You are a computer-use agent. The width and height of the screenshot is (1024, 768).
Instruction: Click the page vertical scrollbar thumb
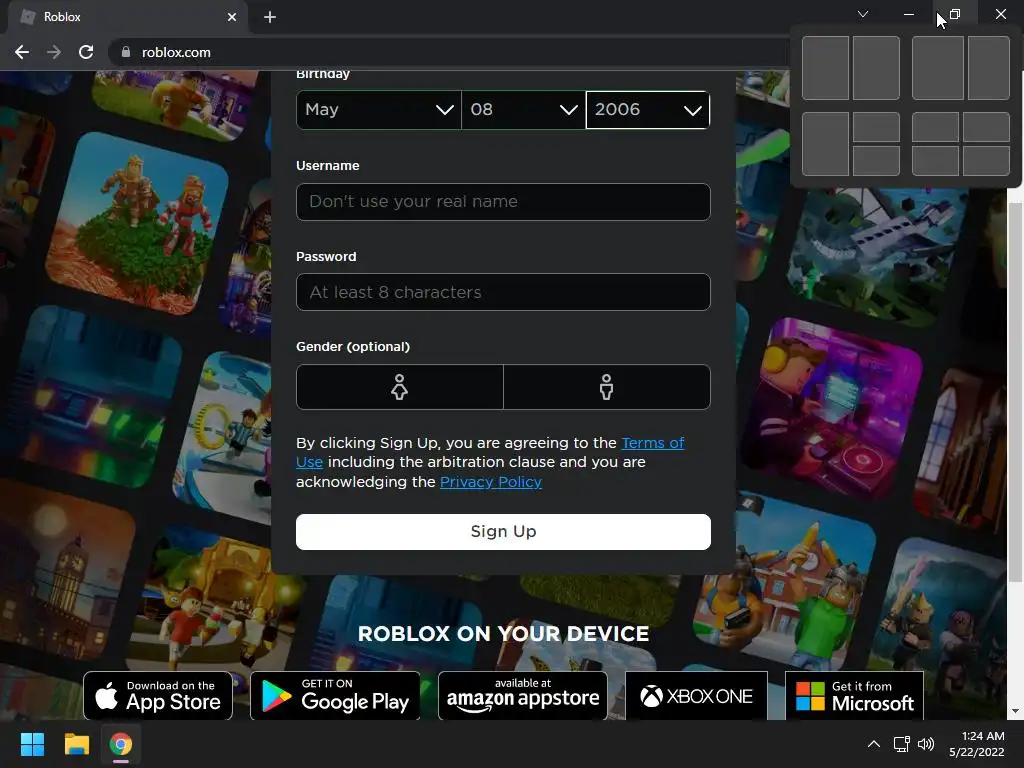[1015, 392]
